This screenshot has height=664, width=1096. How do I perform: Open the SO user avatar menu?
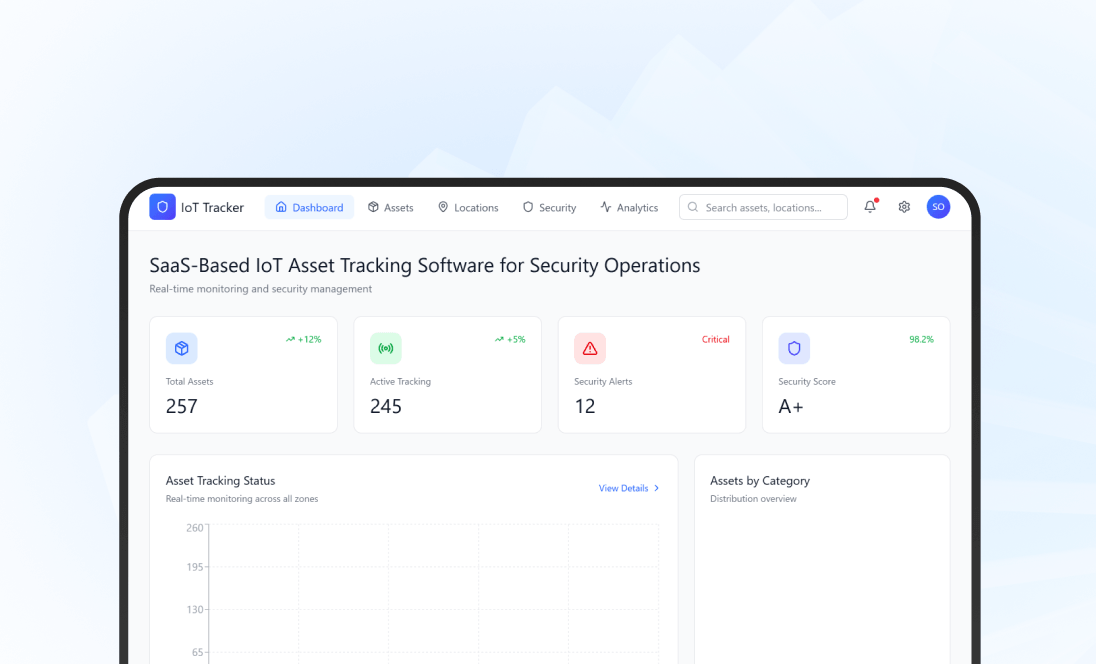click(x=938, y=207)
